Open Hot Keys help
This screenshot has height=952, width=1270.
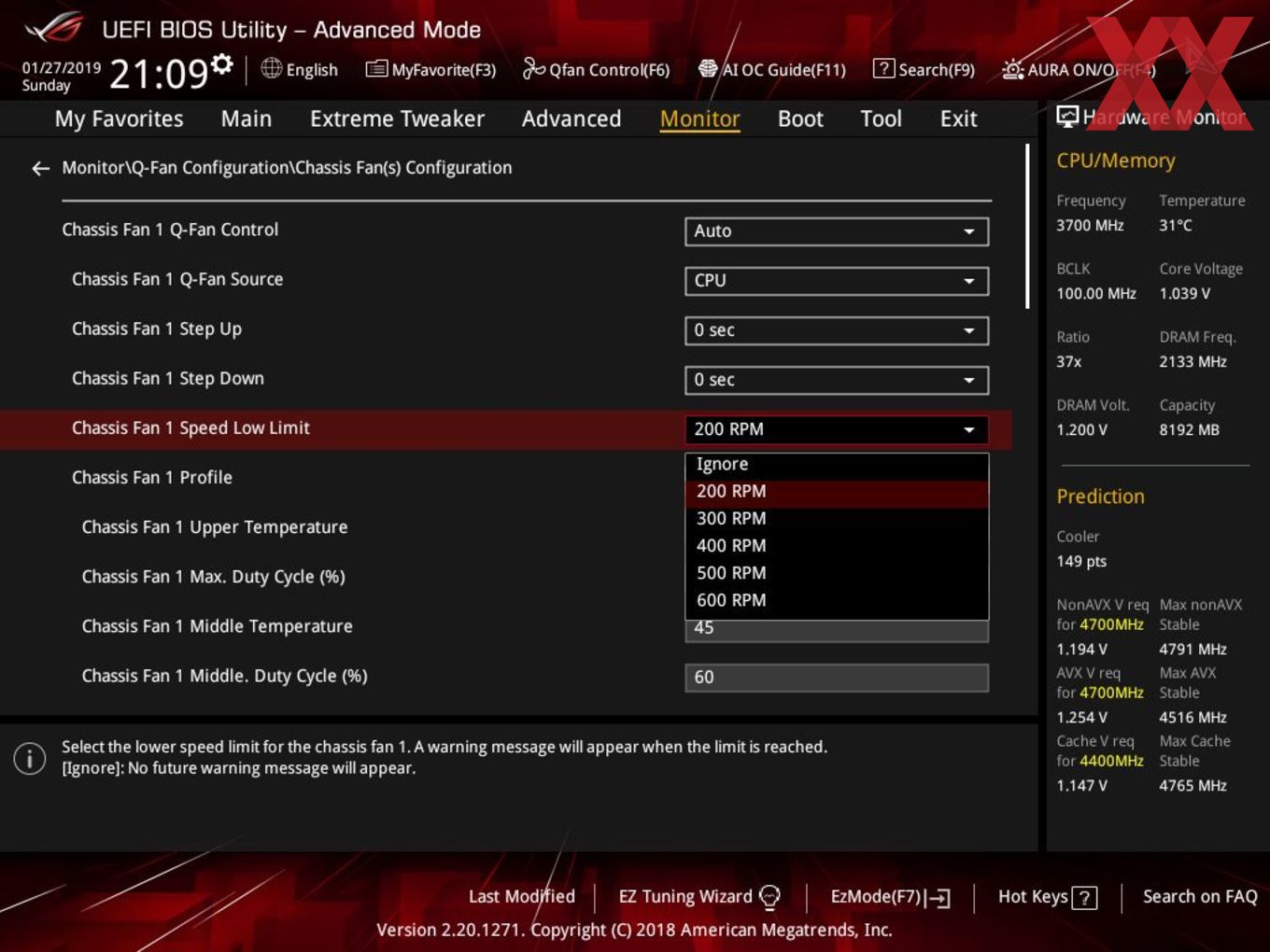coord(1047,897)
